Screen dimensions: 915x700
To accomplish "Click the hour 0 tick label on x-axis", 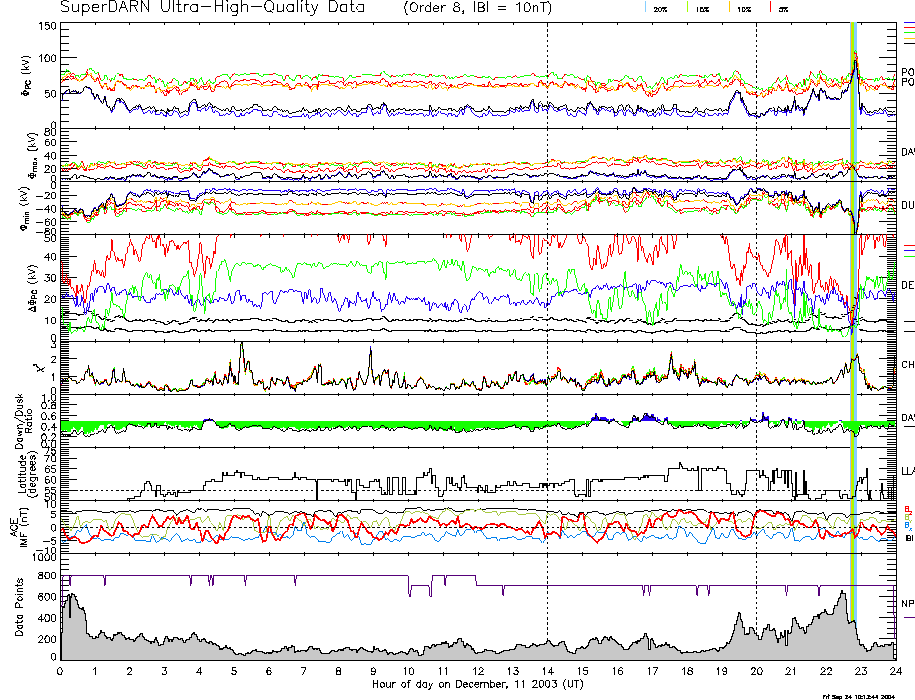I will point(61,672).
